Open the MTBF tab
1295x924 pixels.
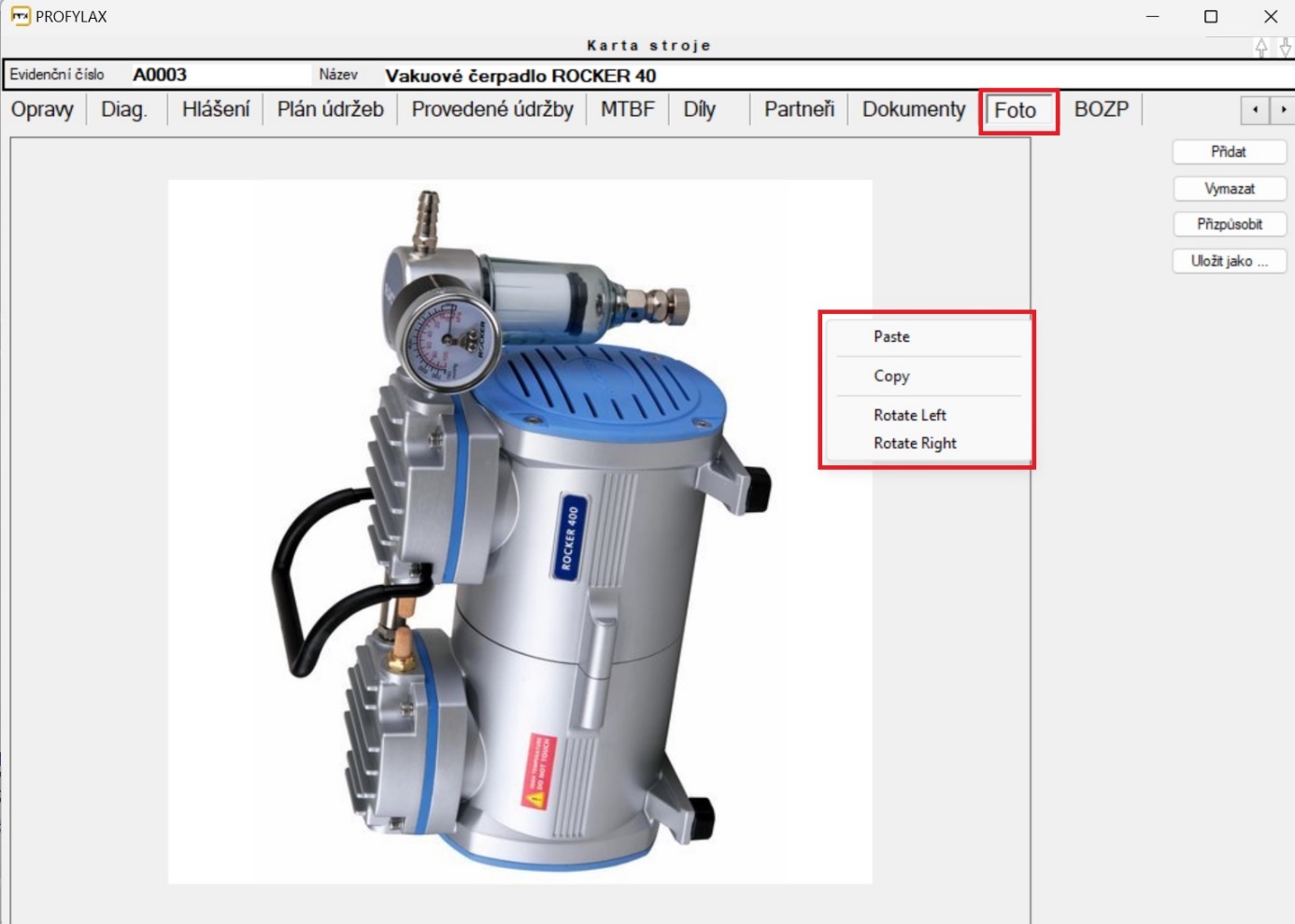(x=628, y=109)
